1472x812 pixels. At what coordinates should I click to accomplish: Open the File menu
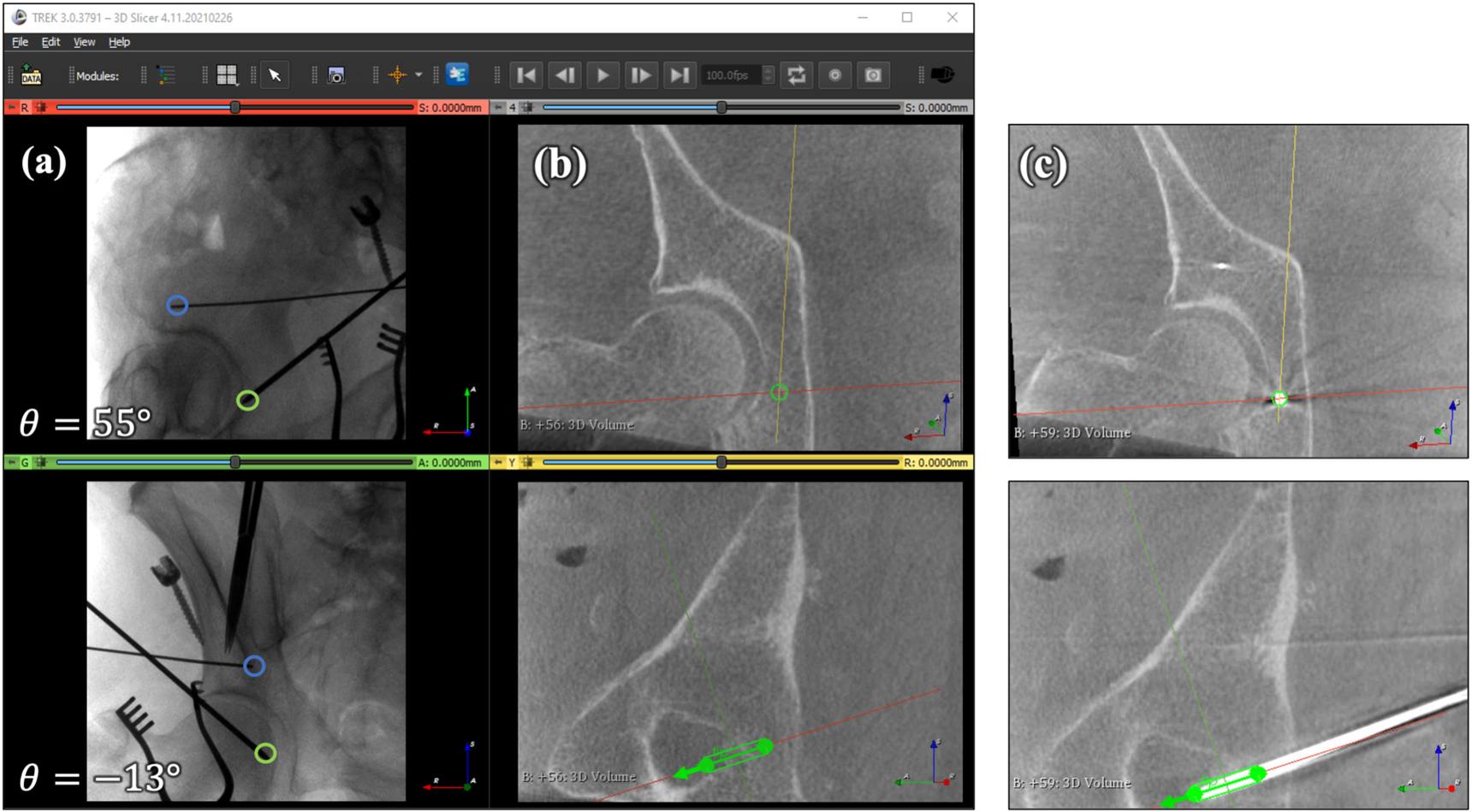click(x=19, y=42)
